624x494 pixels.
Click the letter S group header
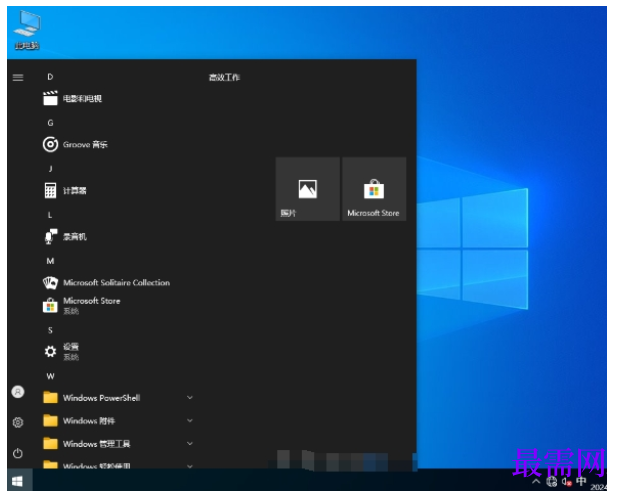(50, 330)
